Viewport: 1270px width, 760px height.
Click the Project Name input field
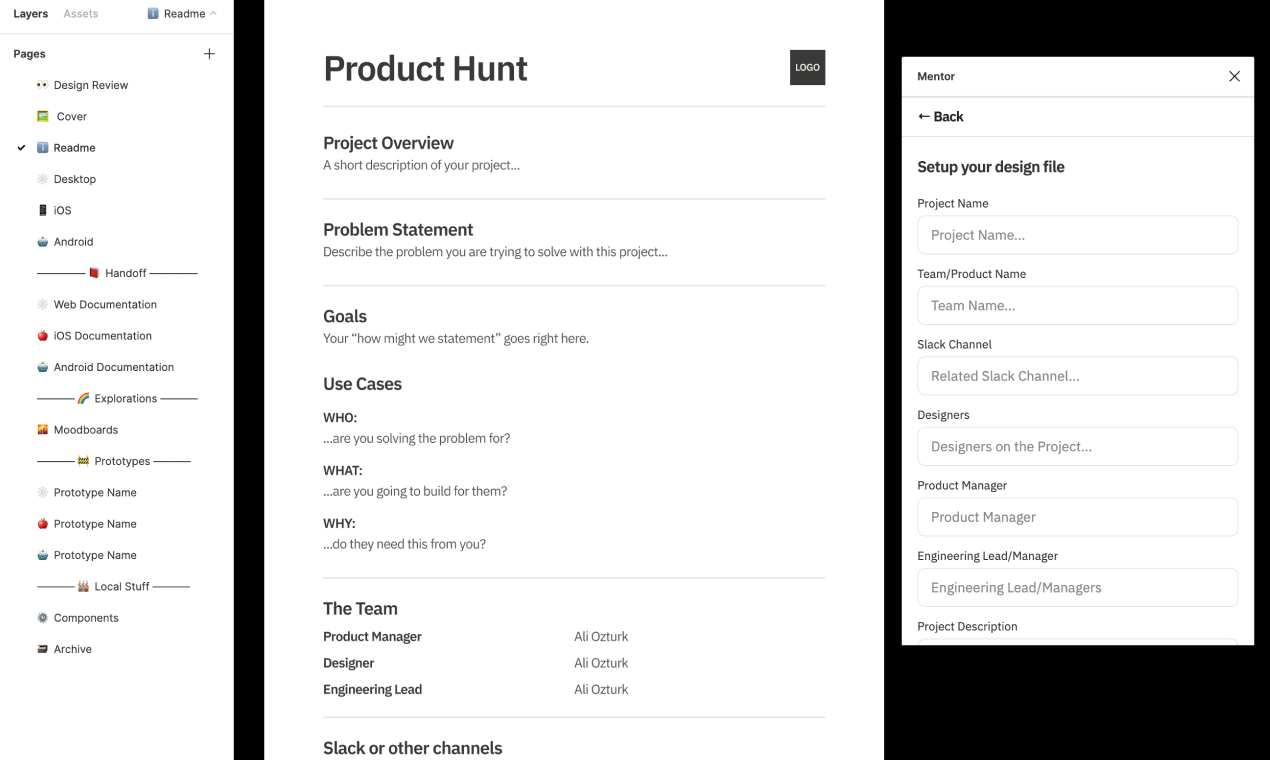click(x=1077, y=235)
